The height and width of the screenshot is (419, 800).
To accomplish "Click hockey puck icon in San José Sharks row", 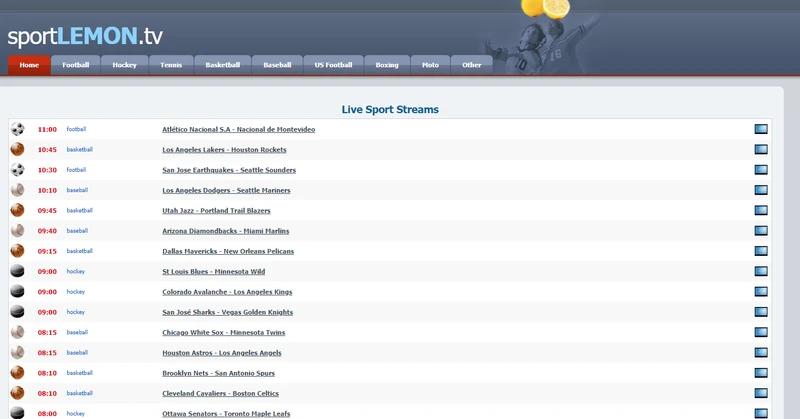I will click(17, 312).
